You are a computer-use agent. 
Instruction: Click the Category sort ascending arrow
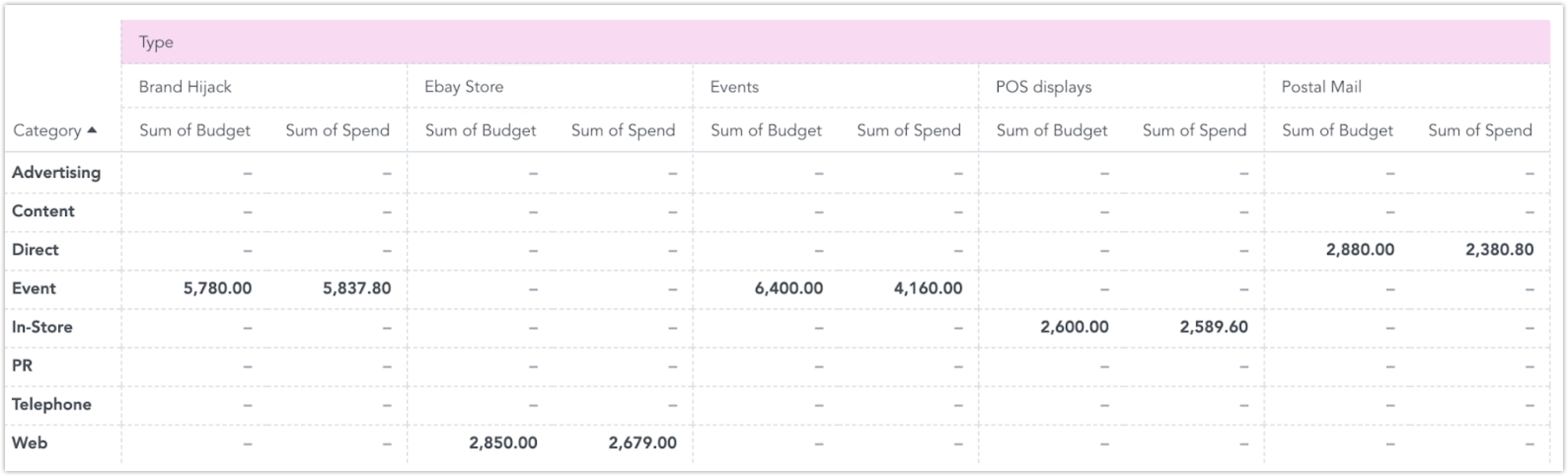pyautogui.click(x=92, y=130)
